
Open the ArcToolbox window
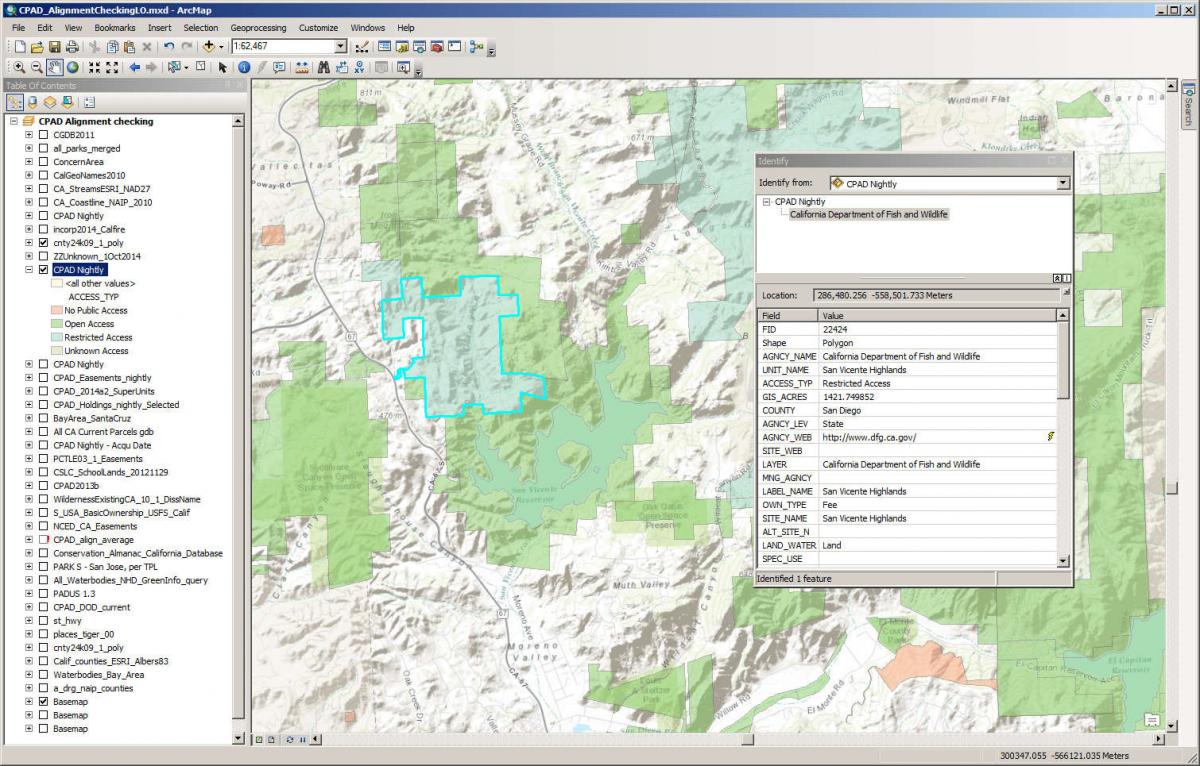pos(437,47)
